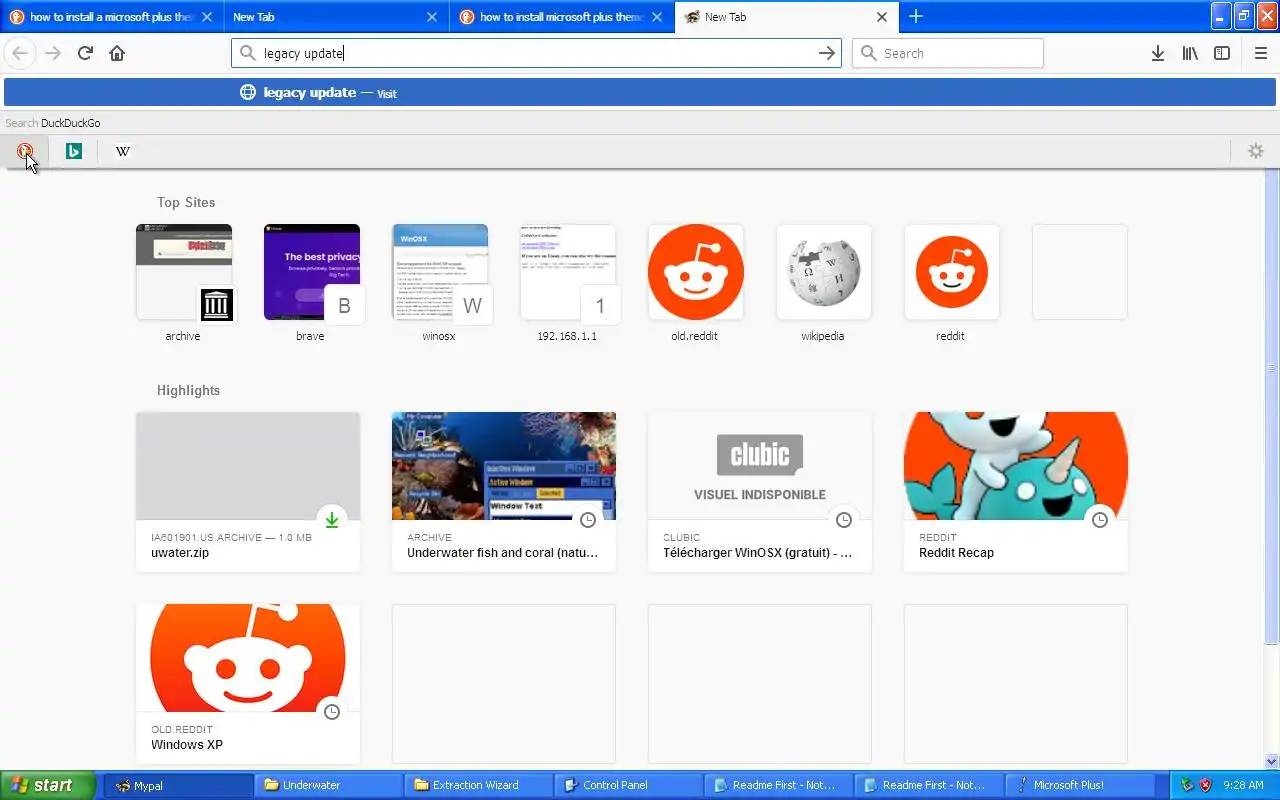The height and width of the screenshot is (800, 1280).
Task: Open the Library toolbar icon
Action: coord(1190,53)
